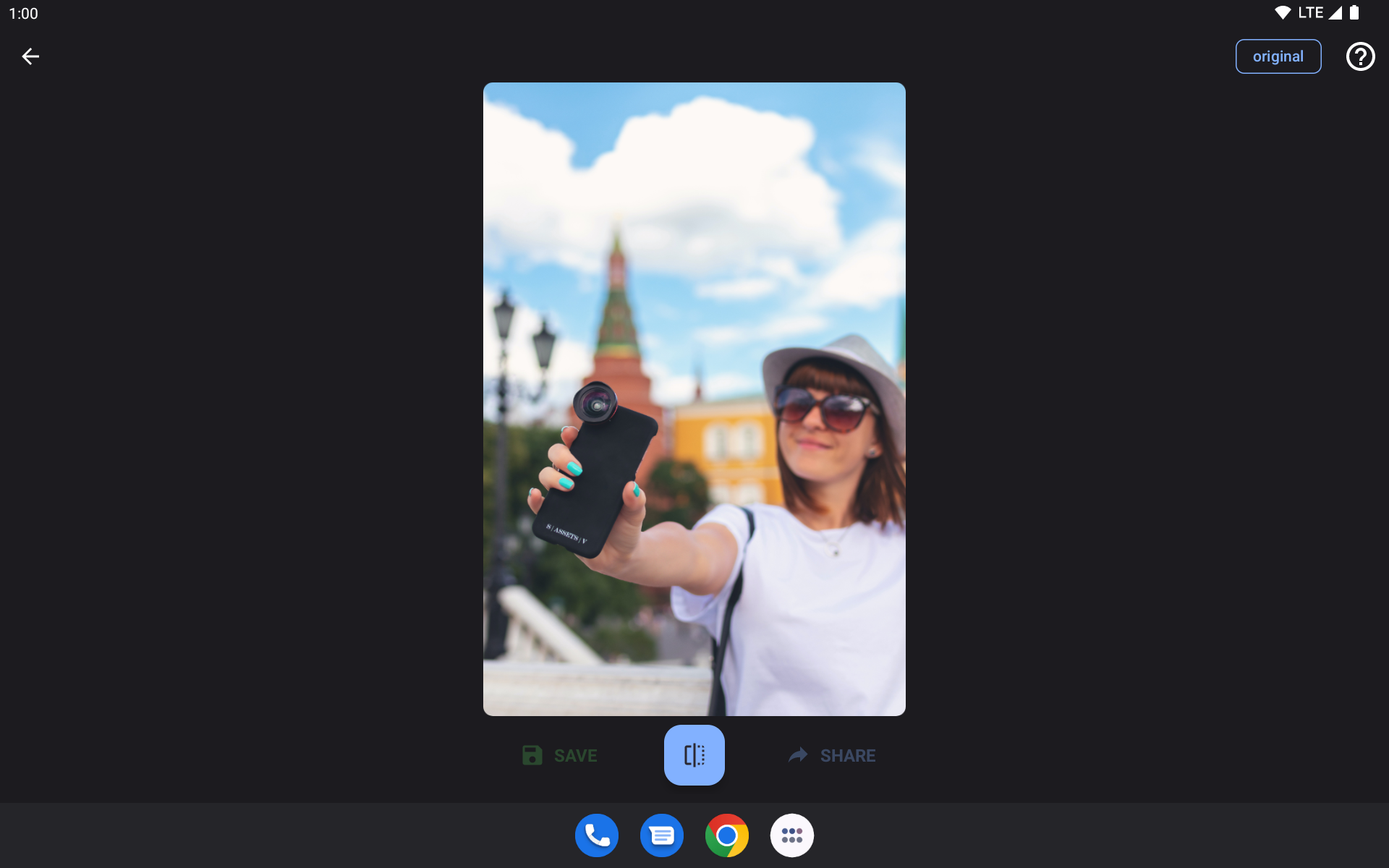Launch Chrome from the dock
The image size is (1389, 868).
(727, 835)
